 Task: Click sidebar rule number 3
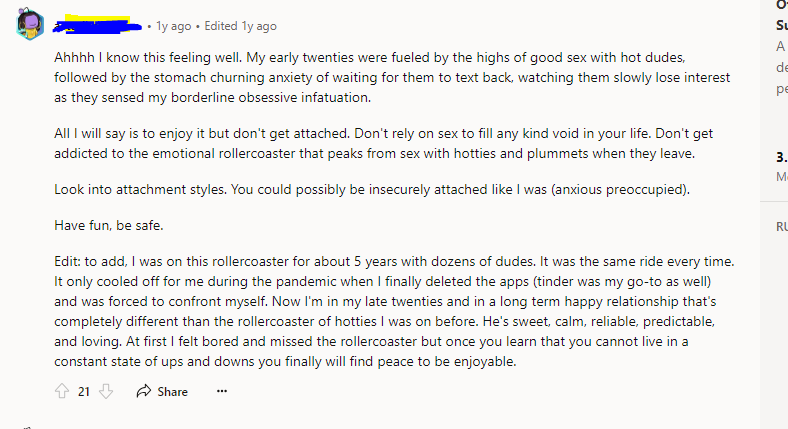(781, 157)
